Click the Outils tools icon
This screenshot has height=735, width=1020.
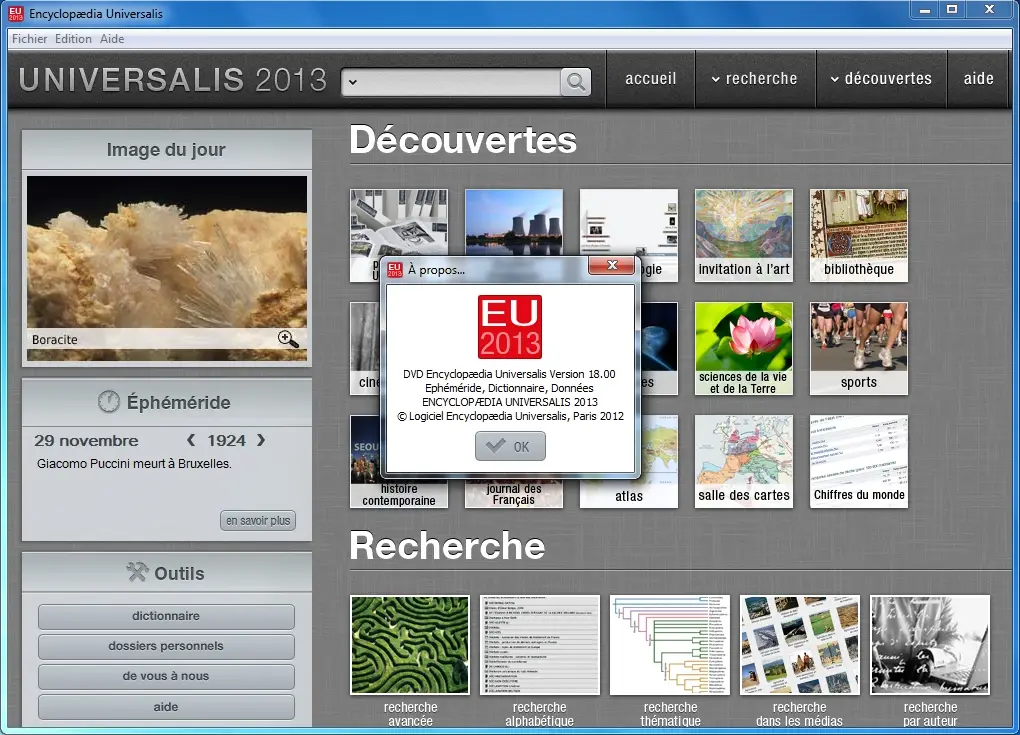[x=137, y=572]
